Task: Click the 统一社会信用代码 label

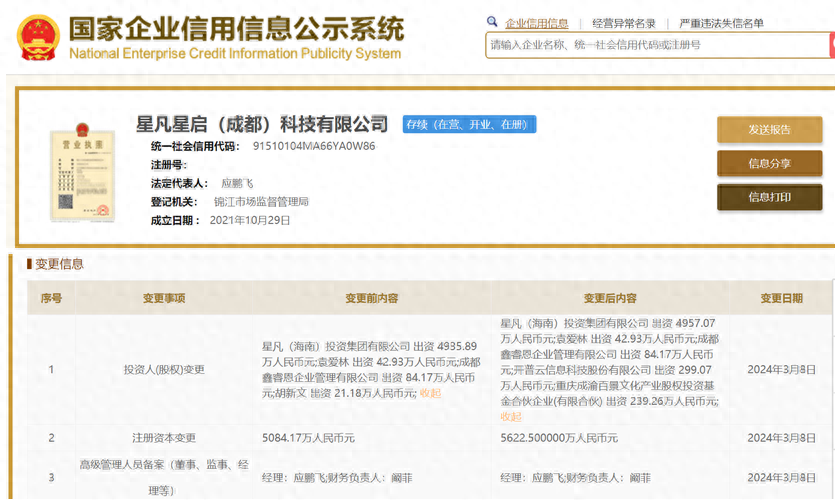Action: [x=195, y=147]
